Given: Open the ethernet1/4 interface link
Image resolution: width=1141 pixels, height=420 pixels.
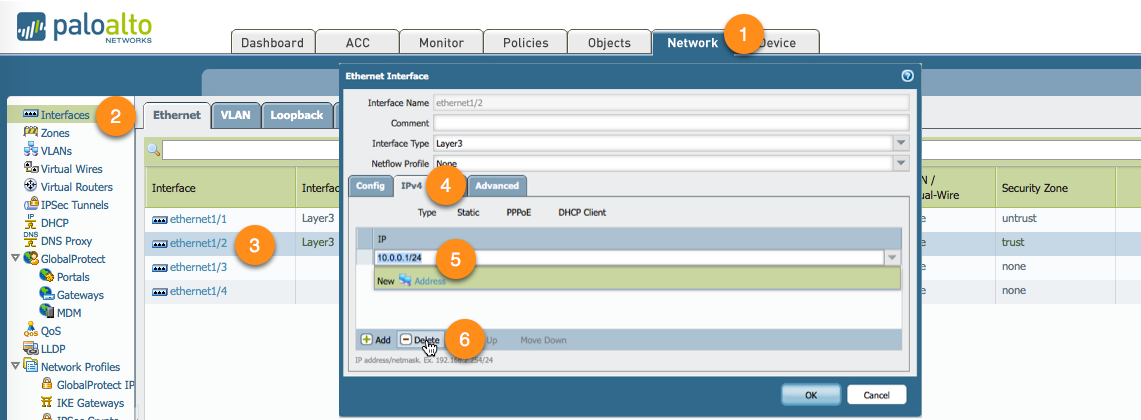Looking at the screenshot, I should [198, 291].
